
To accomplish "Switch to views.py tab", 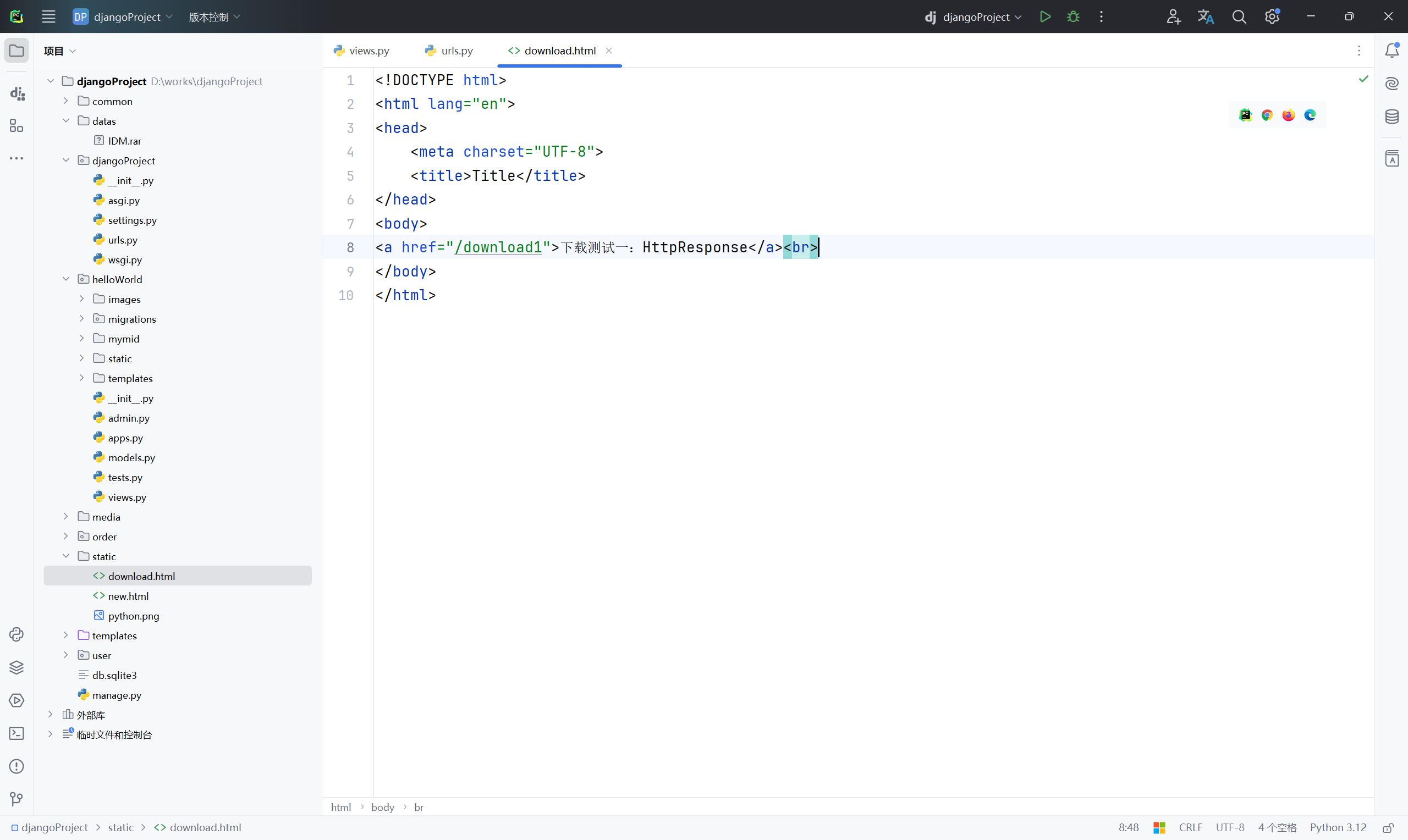I will [x=362, y=51].
